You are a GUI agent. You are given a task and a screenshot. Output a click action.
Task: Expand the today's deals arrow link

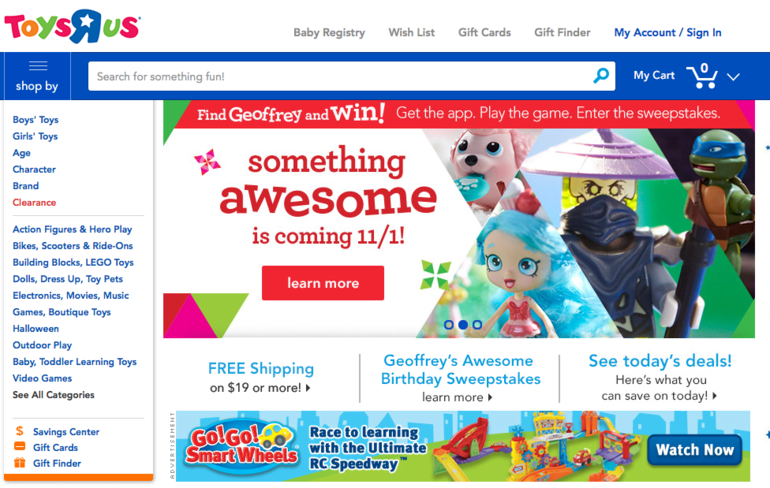point(715,396)
